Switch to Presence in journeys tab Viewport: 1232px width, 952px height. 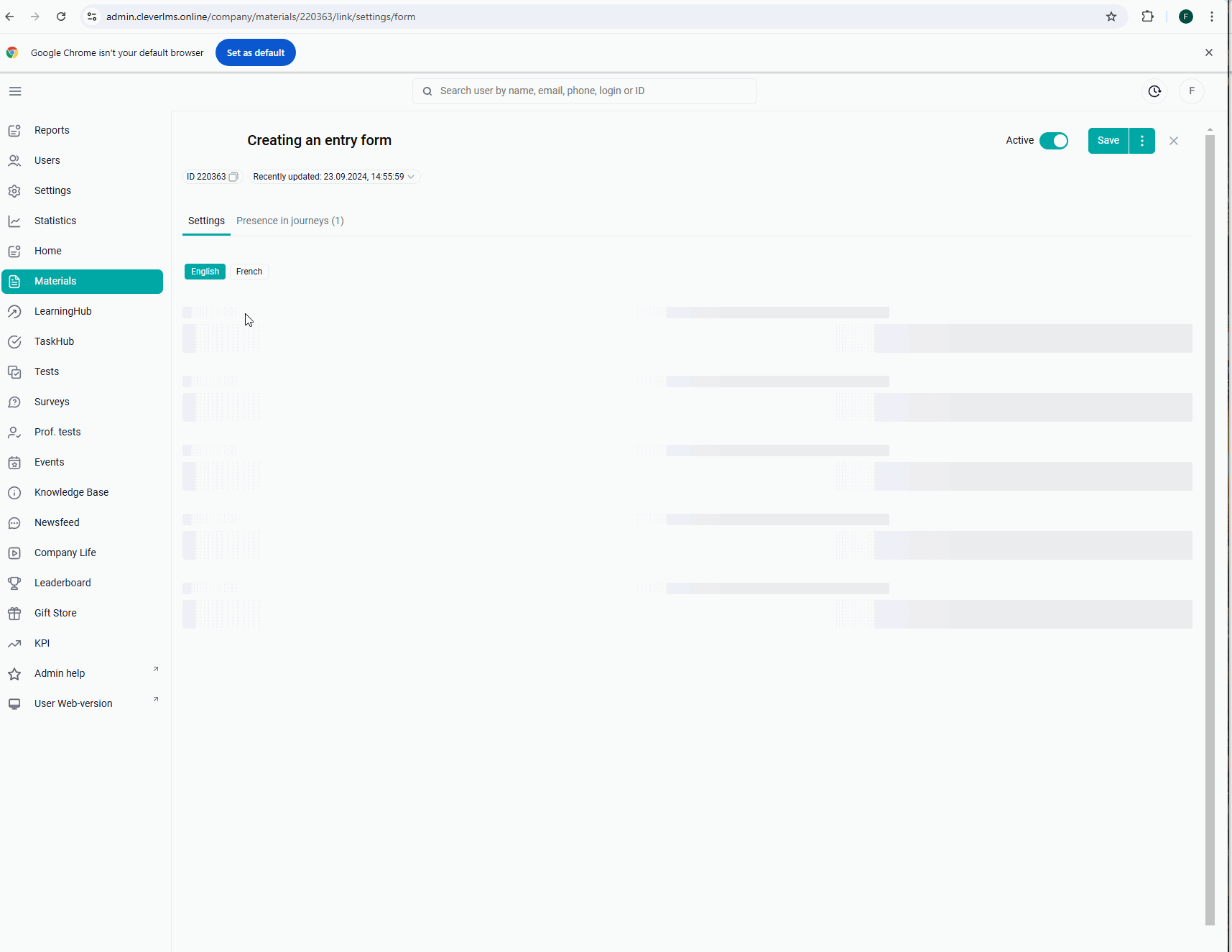(x=290, y=221)
